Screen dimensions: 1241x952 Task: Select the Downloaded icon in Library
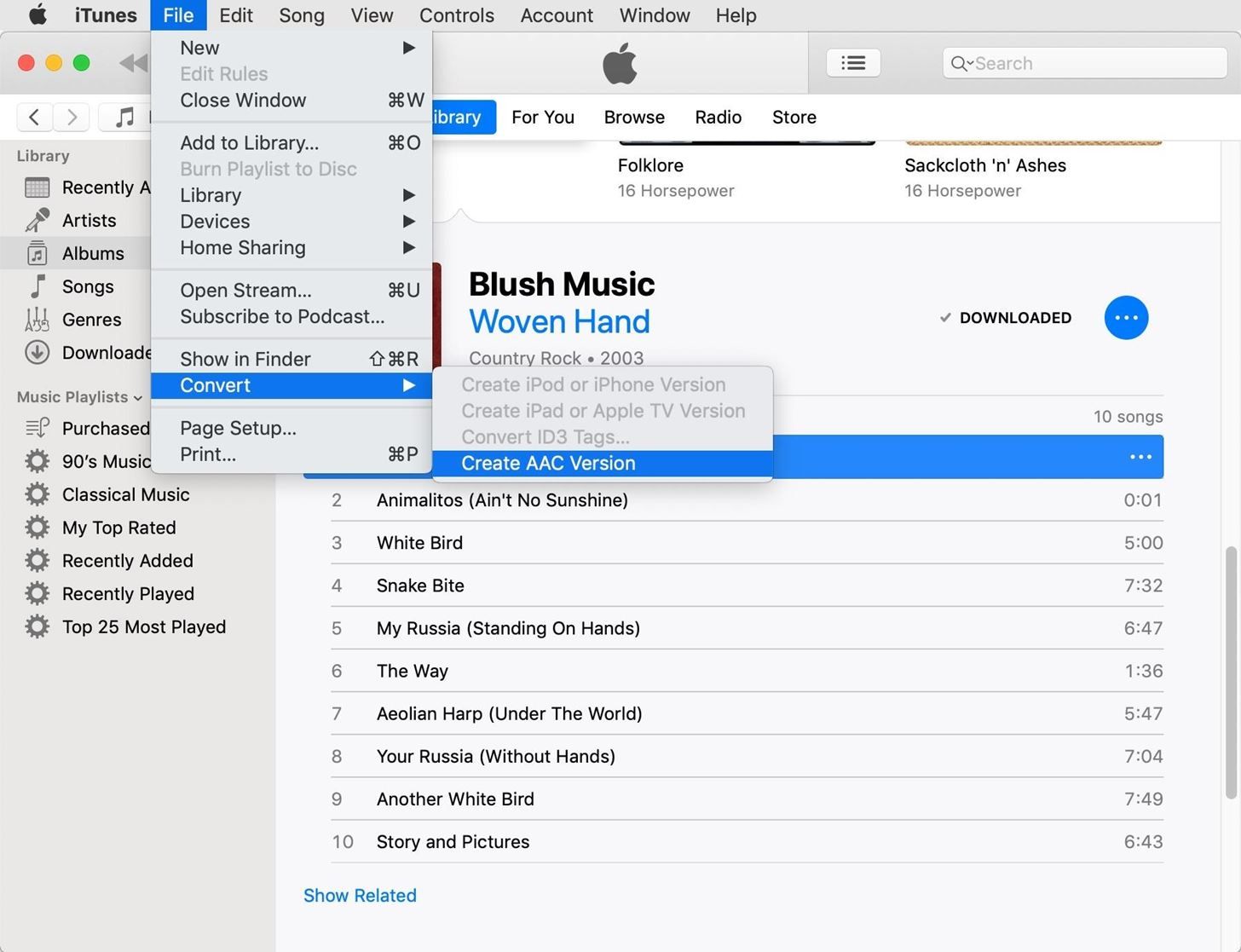pos(38,352)
